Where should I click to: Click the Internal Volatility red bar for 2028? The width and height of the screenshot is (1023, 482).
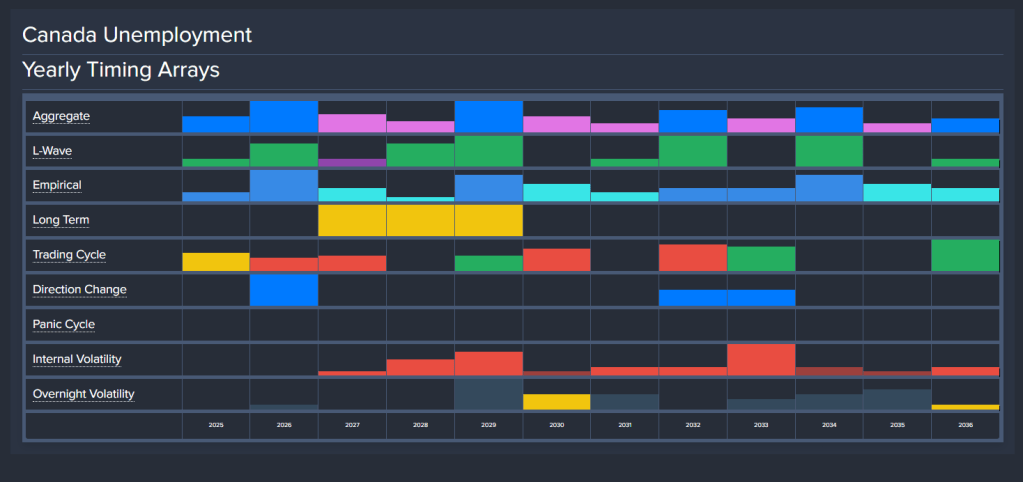click(420, 367)
